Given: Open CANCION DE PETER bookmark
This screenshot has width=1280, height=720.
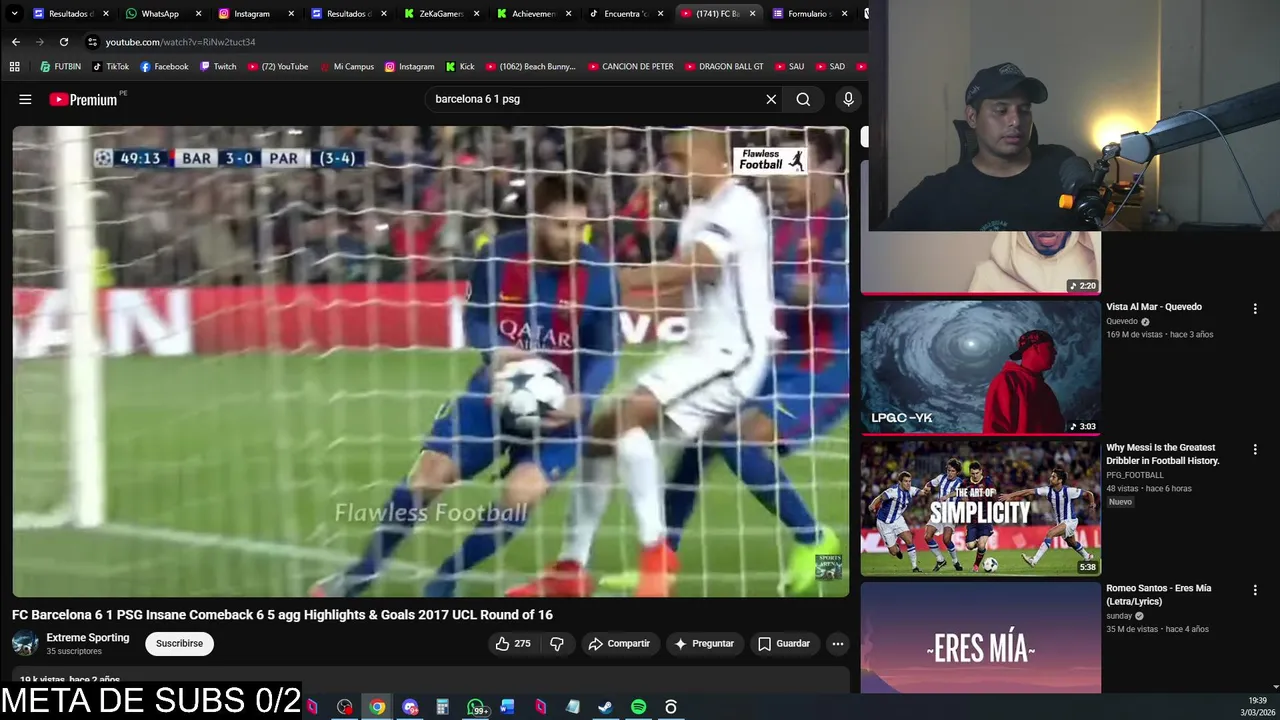Looking at the screenshot, I should (x=630, y=67).
